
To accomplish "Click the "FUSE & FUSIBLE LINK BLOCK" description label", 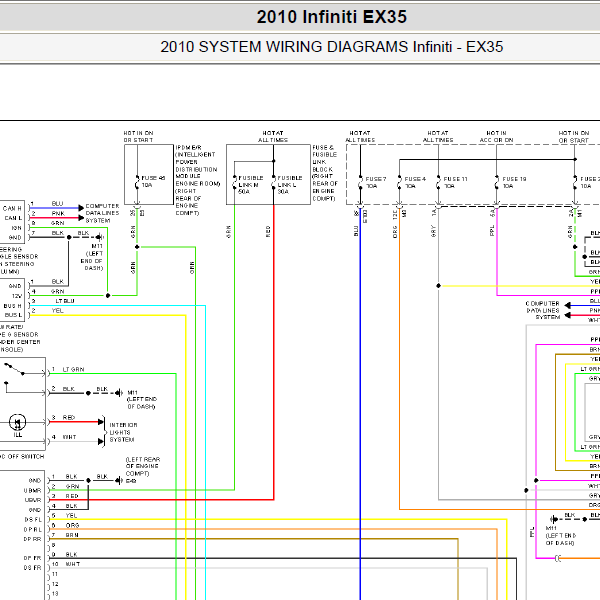I will (324, 173).
